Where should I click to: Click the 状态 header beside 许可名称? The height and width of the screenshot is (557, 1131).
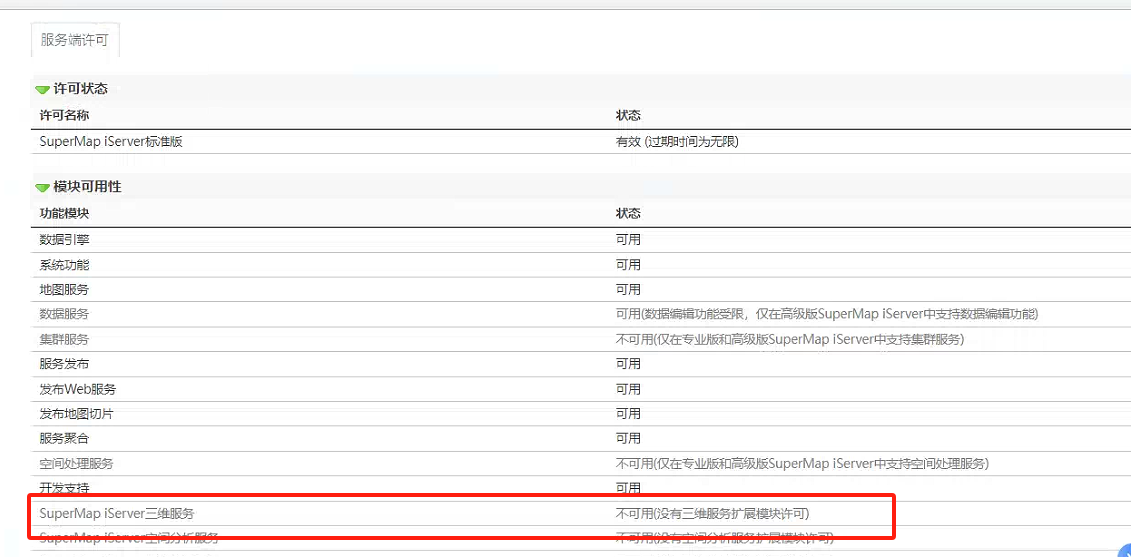pos(628,115)
